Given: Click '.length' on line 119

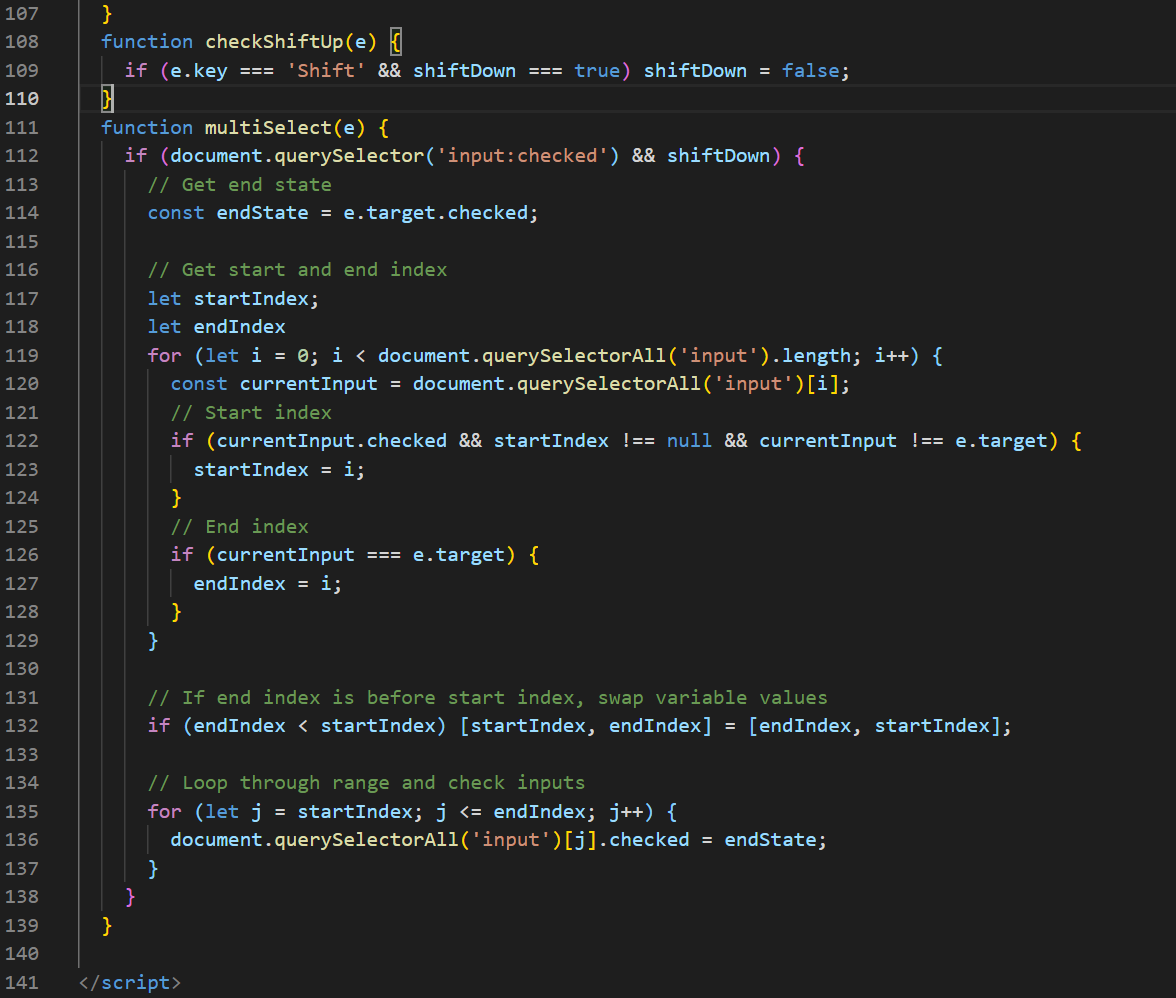Looking at the screenshot, I should point(811,355).
